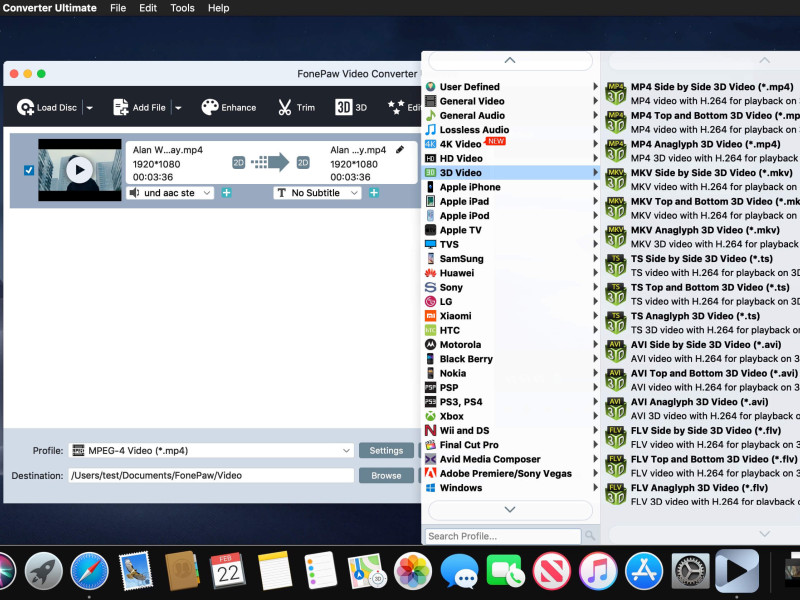Click the AVI Anaglyph 3D format icon
The image size is (800, 600).
tap(616, 409)
